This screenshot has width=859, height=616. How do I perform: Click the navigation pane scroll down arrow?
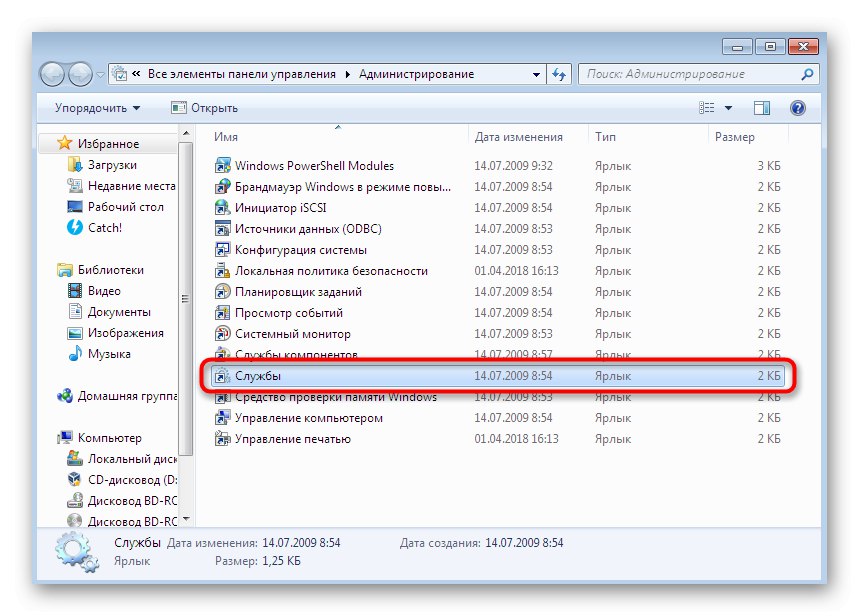pos(186,518)
